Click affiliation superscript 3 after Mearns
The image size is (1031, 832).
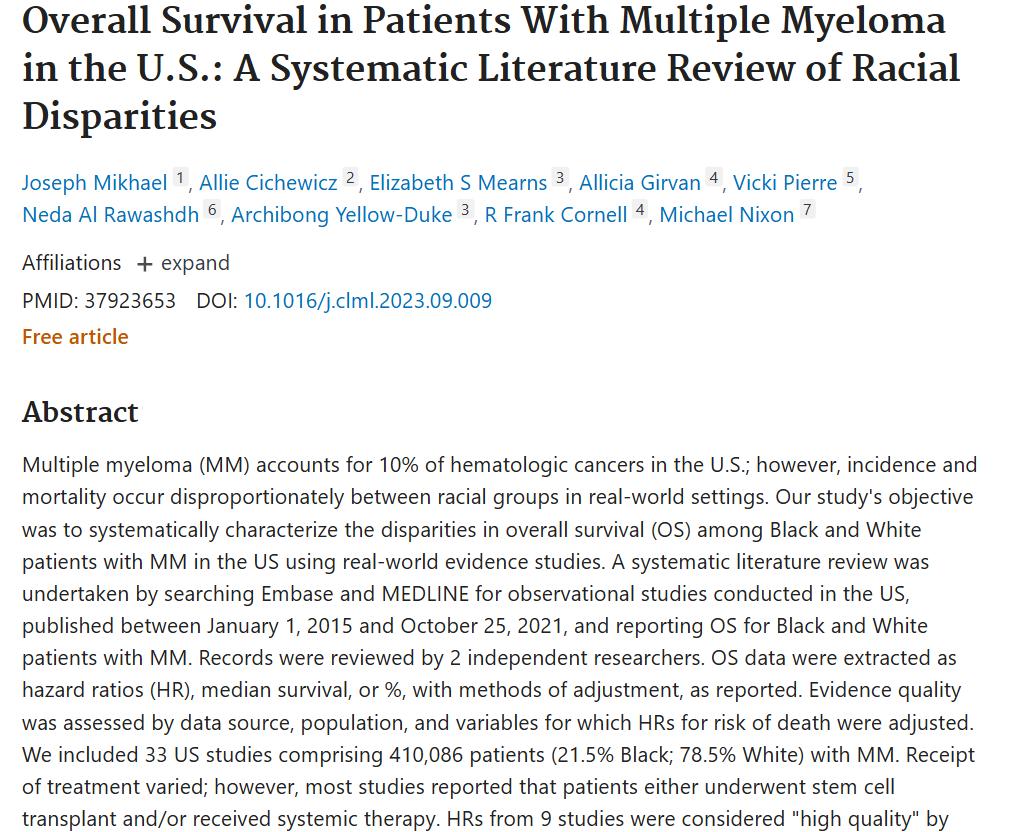point(560,178)
